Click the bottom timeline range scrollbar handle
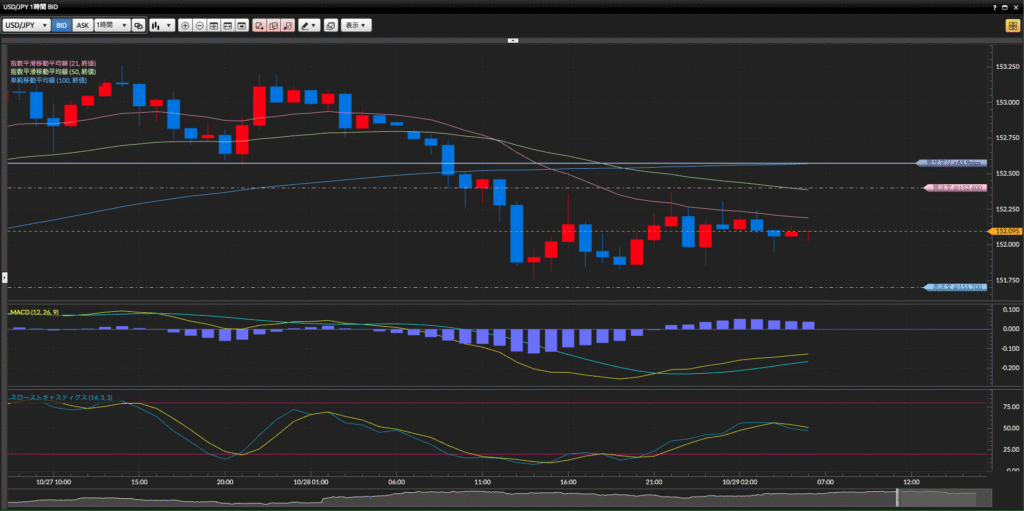Screen dimensions: 1024x511 coord(898,497)
